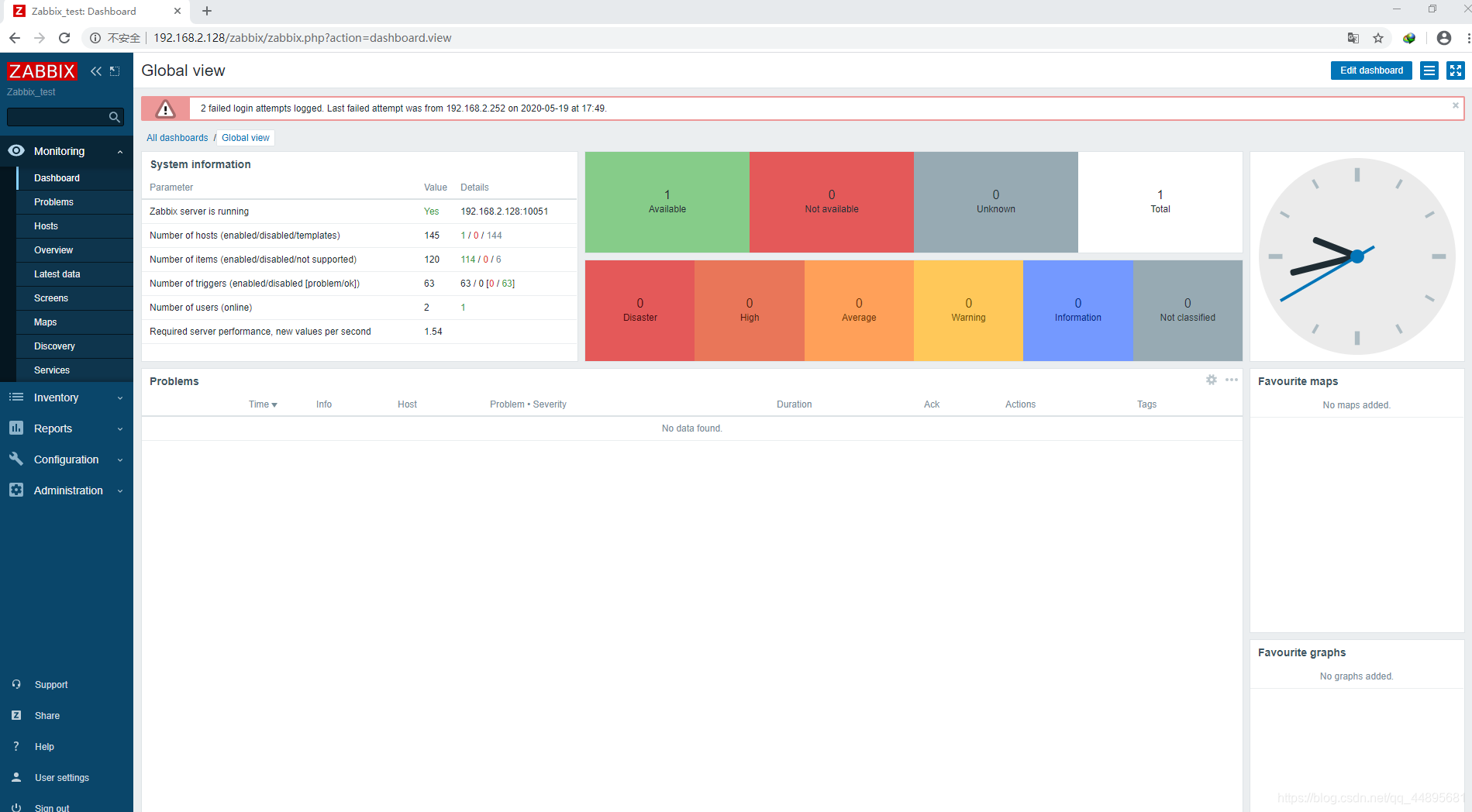The image size is (1472, 812).
Task: Go to All dashboards link
Action: tap(178, 138)
